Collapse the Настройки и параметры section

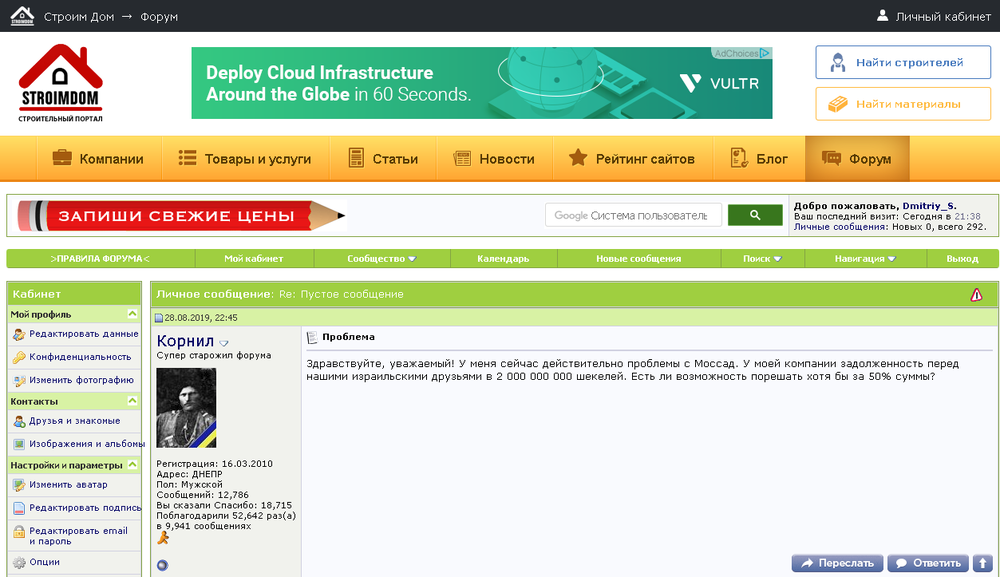click(132, 465)
